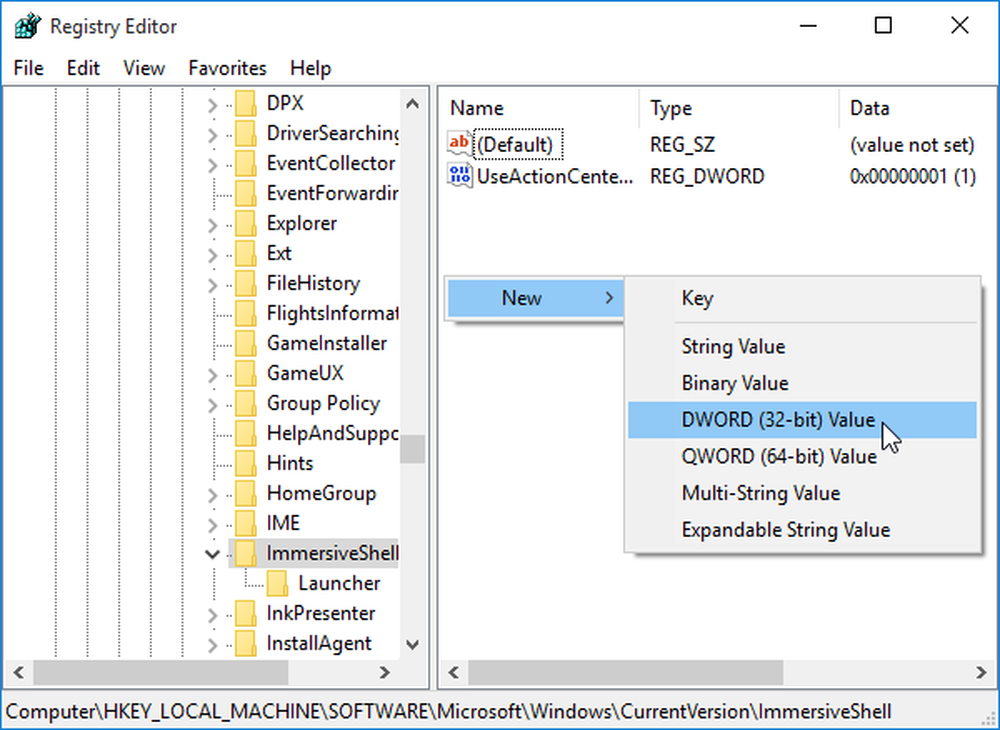Click the InstallAgent folder icon

point(245,643)
